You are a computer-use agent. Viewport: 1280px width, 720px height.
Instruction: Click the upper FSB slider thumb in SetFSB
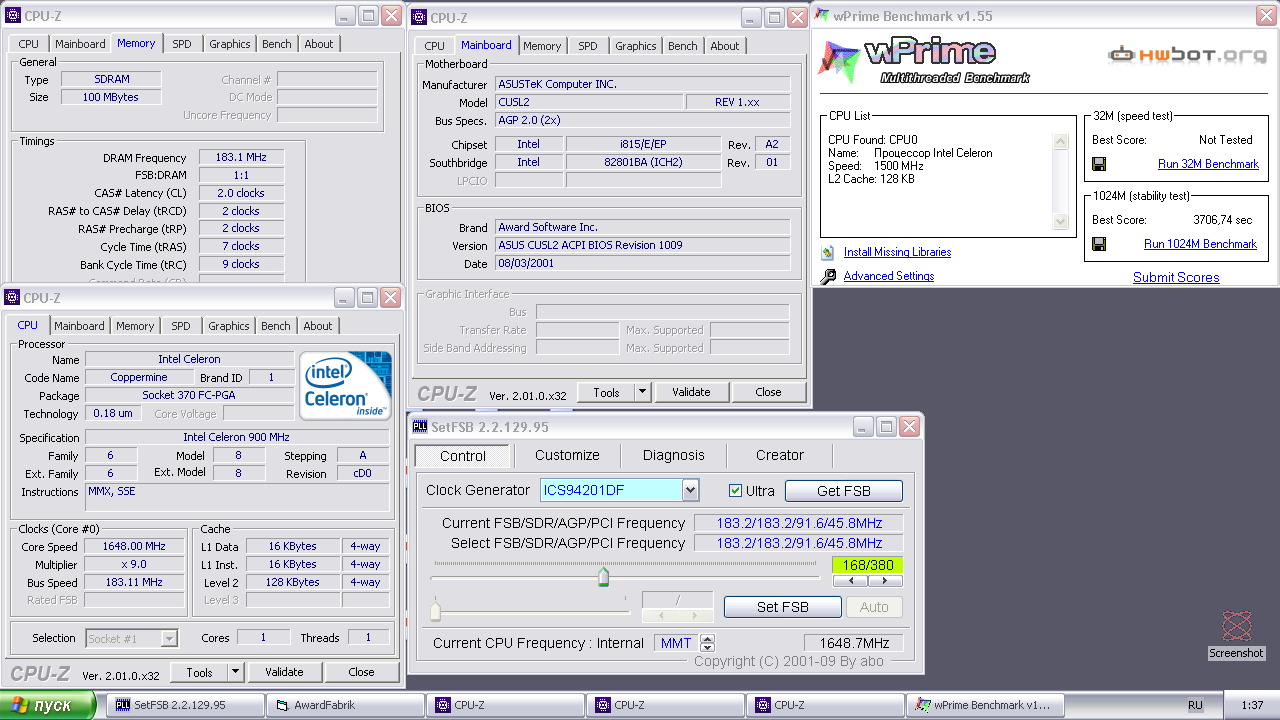pos(603,576)
